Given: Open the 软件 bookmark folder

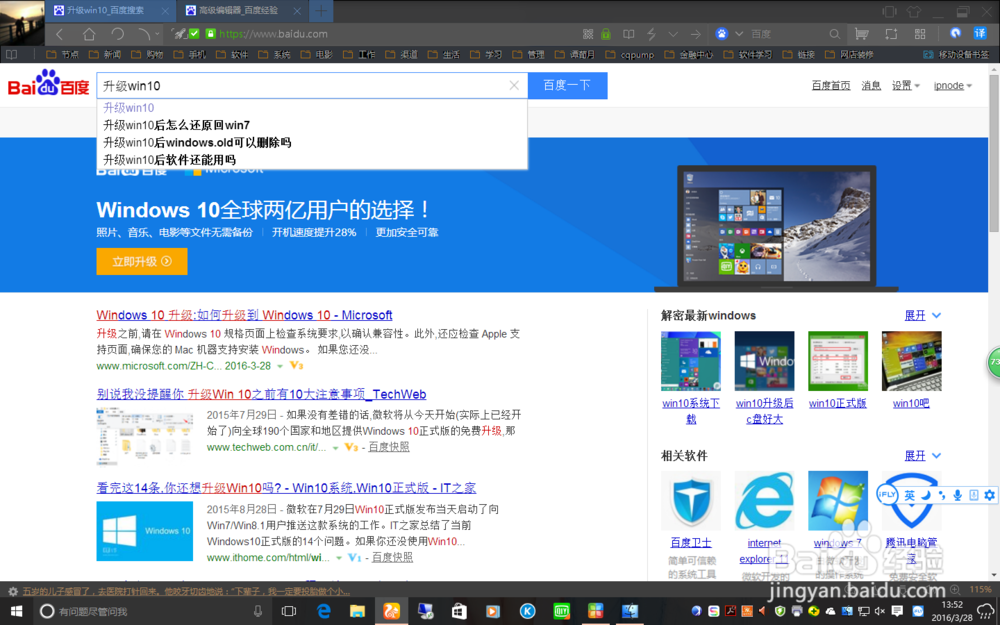Looking at the screenshot, I should click(x=232, y=55).
